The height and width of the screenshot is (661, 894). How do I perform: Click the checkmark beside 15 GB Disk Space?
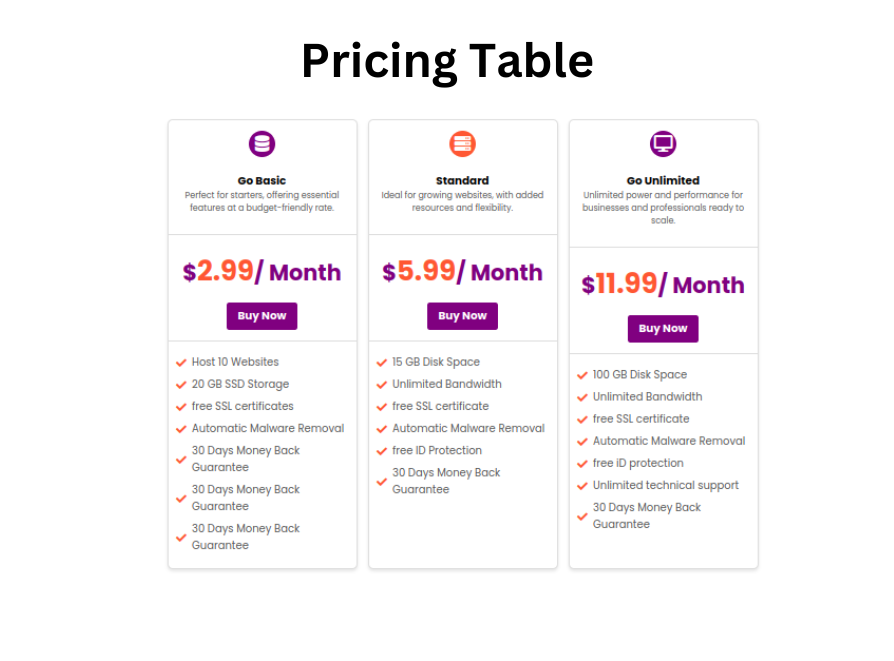point(382,363)
